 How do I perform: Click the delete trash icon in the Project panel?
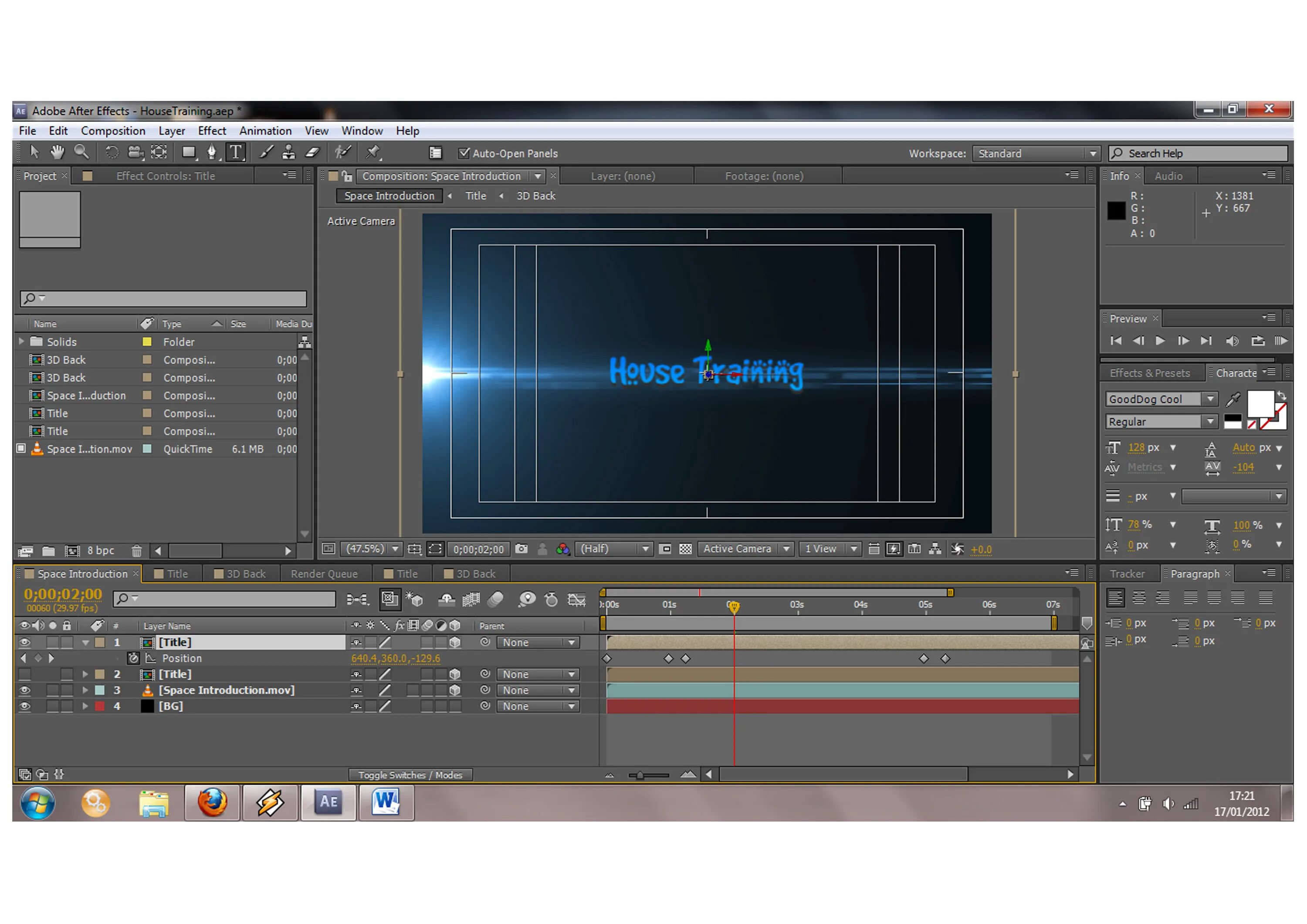(137, 551)
